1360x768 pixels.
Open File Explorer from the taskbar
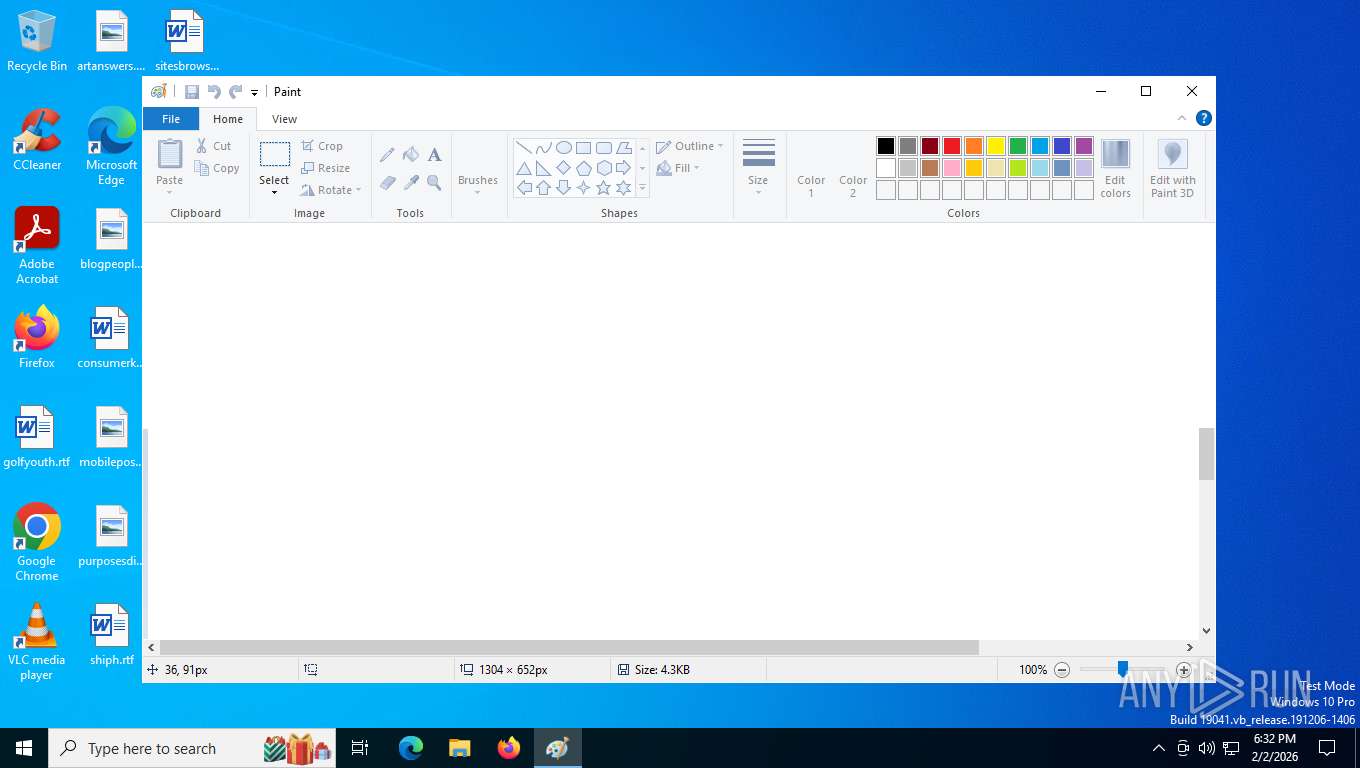coord(460,748)
